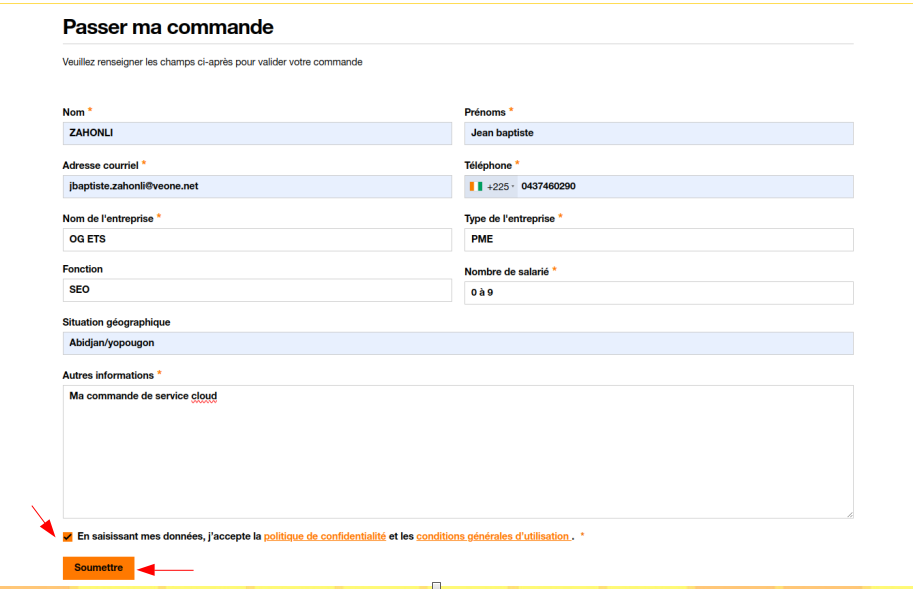Click the small square handle at bottom center

[436, 585]
